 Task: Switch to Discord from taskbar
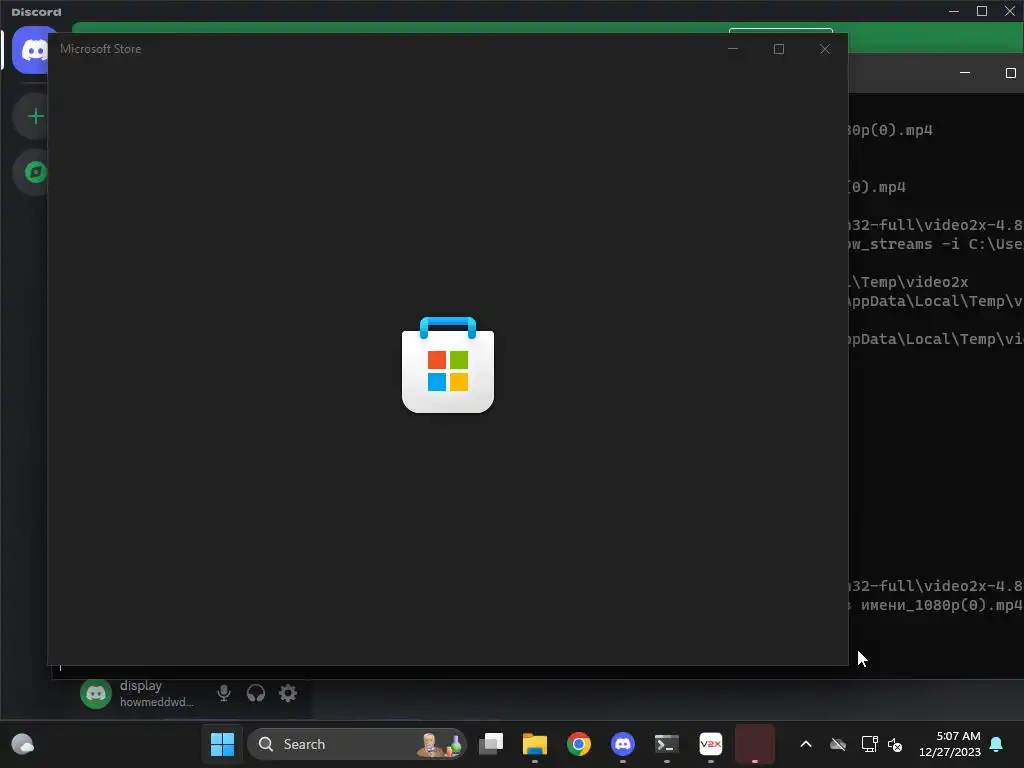(x=622, y=744)
